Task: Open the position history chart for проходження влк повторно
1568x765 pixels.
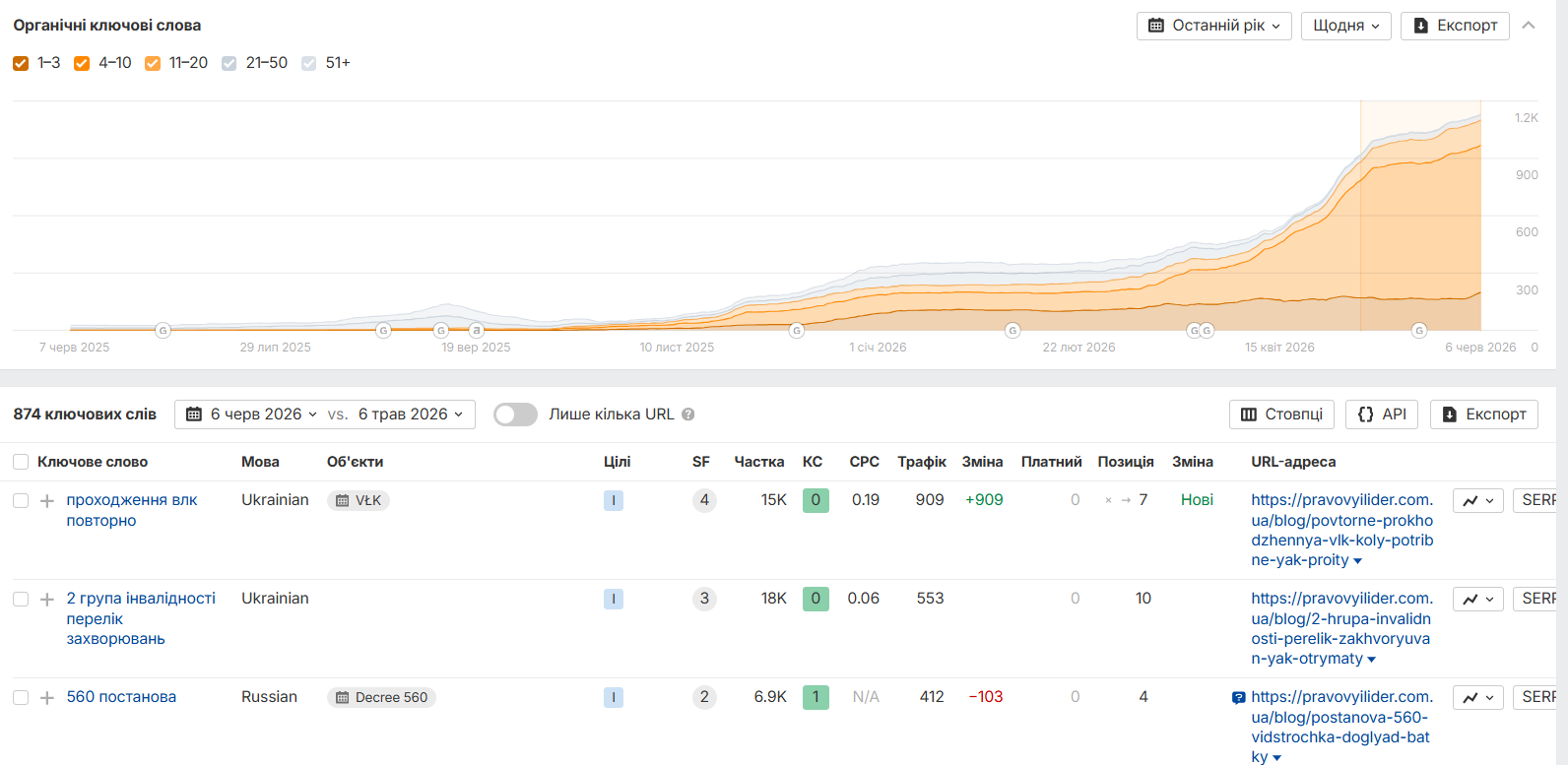Action: tap(1478, 500)
